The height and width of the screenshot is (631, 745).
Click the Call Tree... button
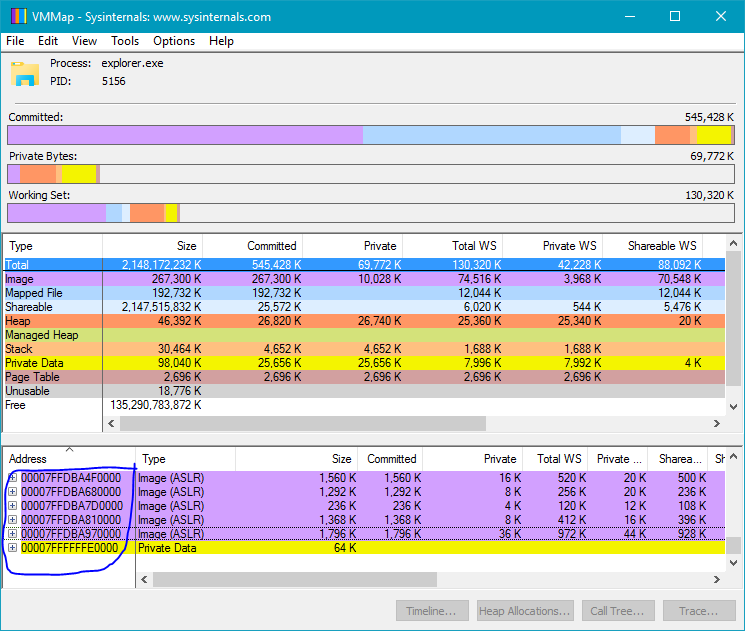(x=618, y=611)
